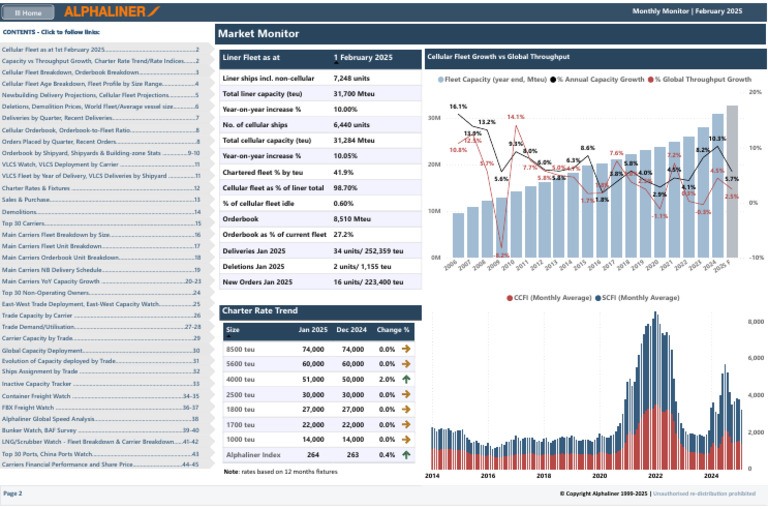Open Bunker Watch, BAF Survey link
The width and height of the screenshot is (768, 509).
coord(100,430)
